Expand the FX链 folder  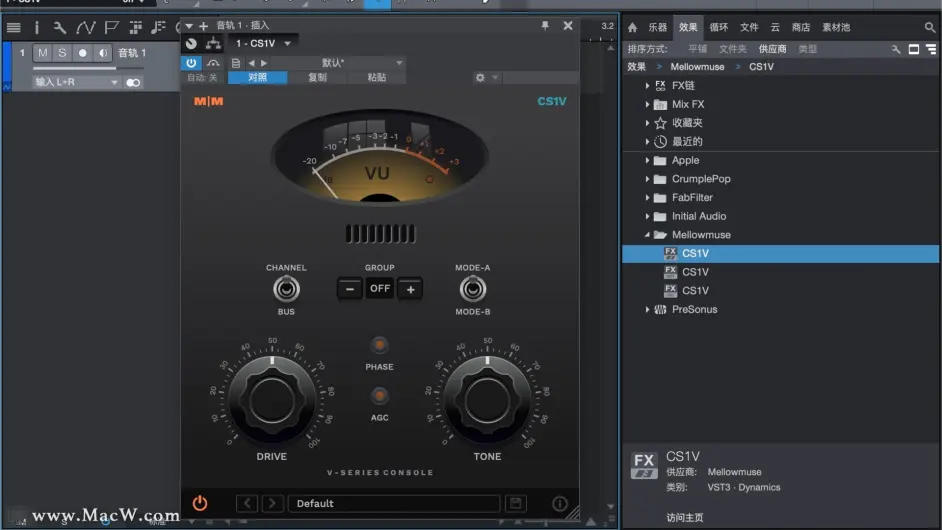pyautogui.click(x=647, y=86)
